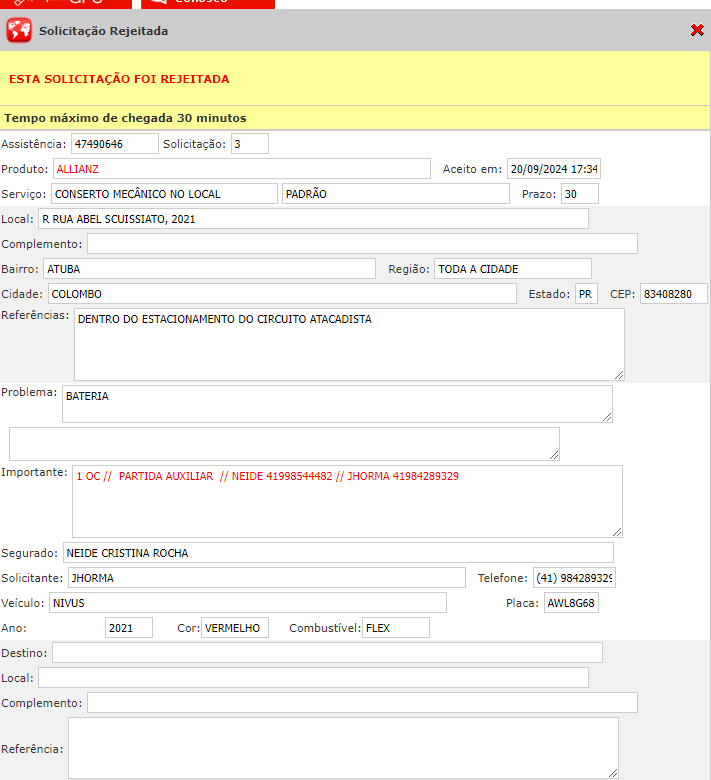Click the Importante notes textarea
The height and width of the screenshot is (780, 711).
(x=347, y=501)
